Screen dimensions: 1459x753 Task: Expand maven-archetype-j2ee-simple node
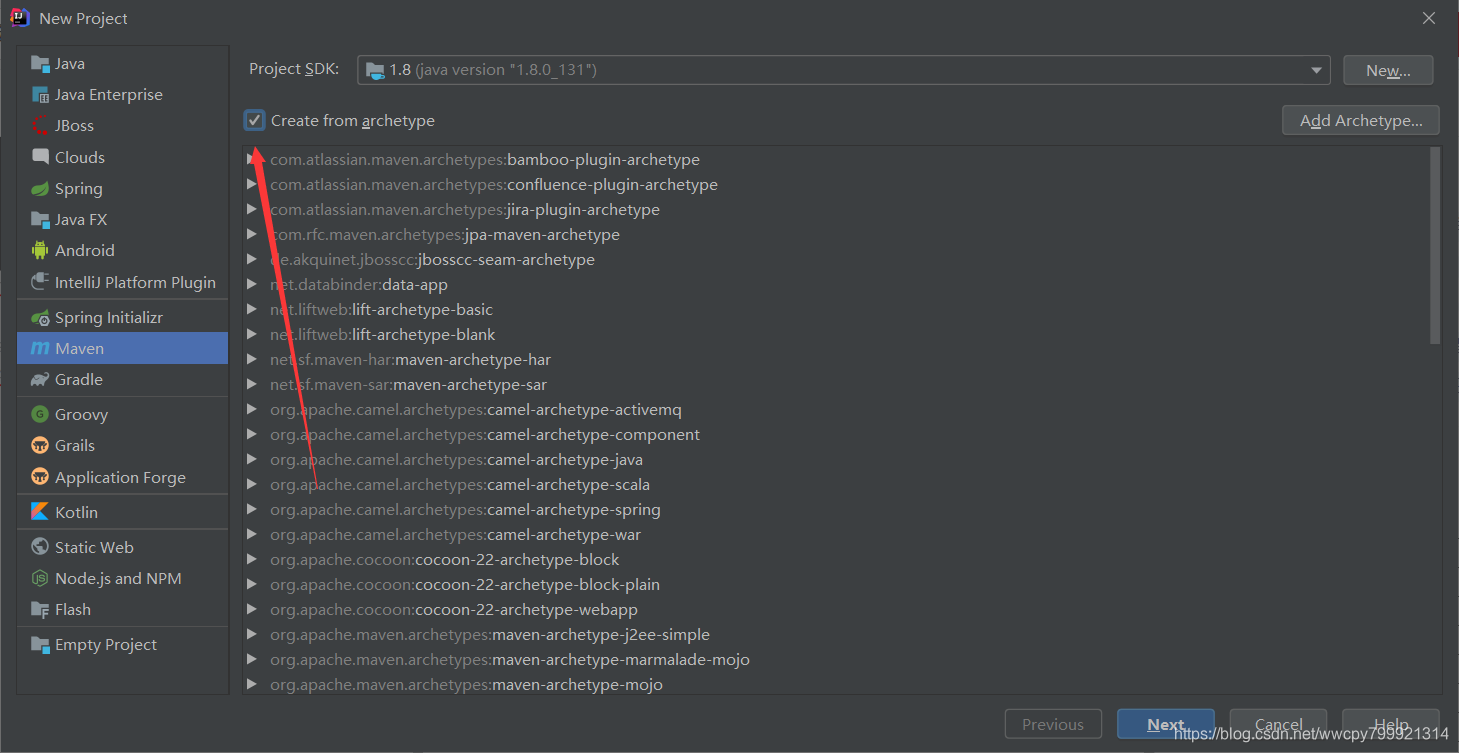252,635
